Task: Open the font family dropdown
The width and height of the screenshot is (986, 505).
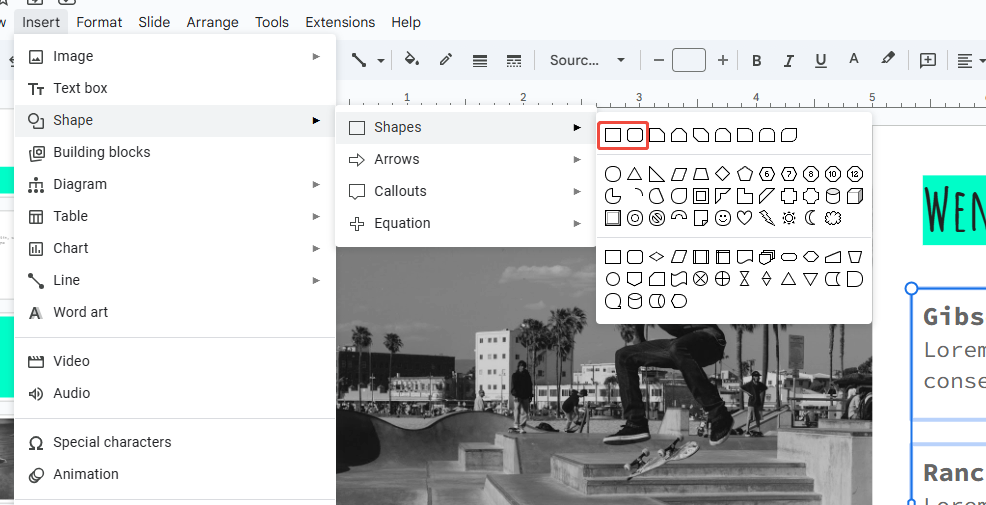Action: (587, 60)
